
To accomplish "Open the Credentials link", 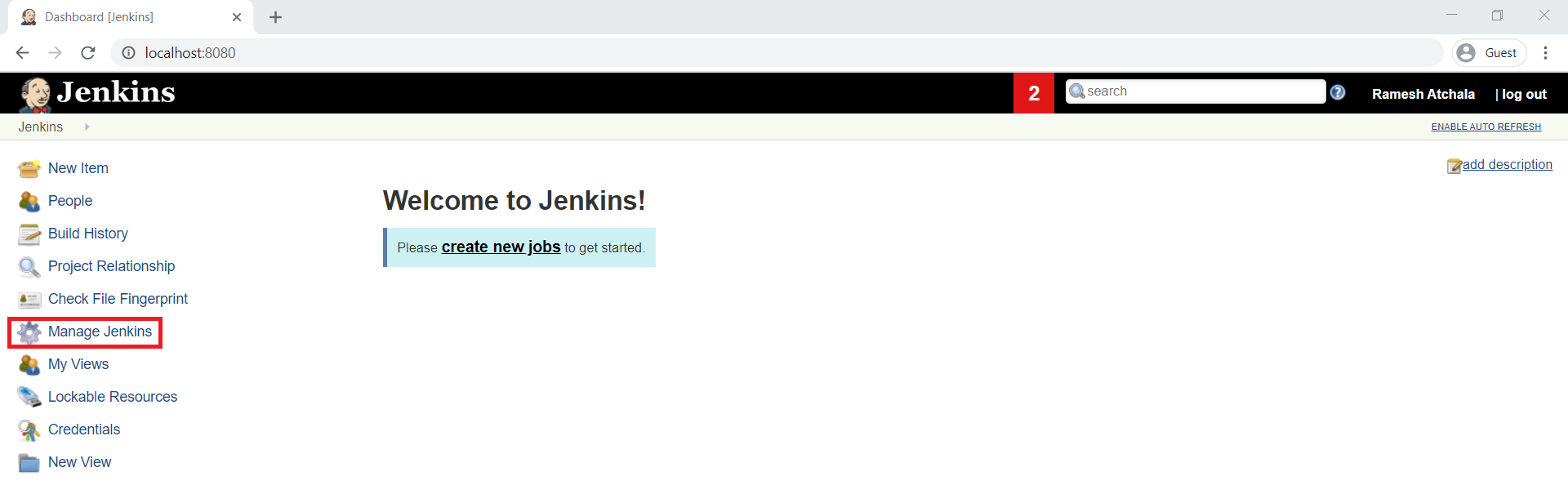I will pyautogui.click(x=84, y=429).
